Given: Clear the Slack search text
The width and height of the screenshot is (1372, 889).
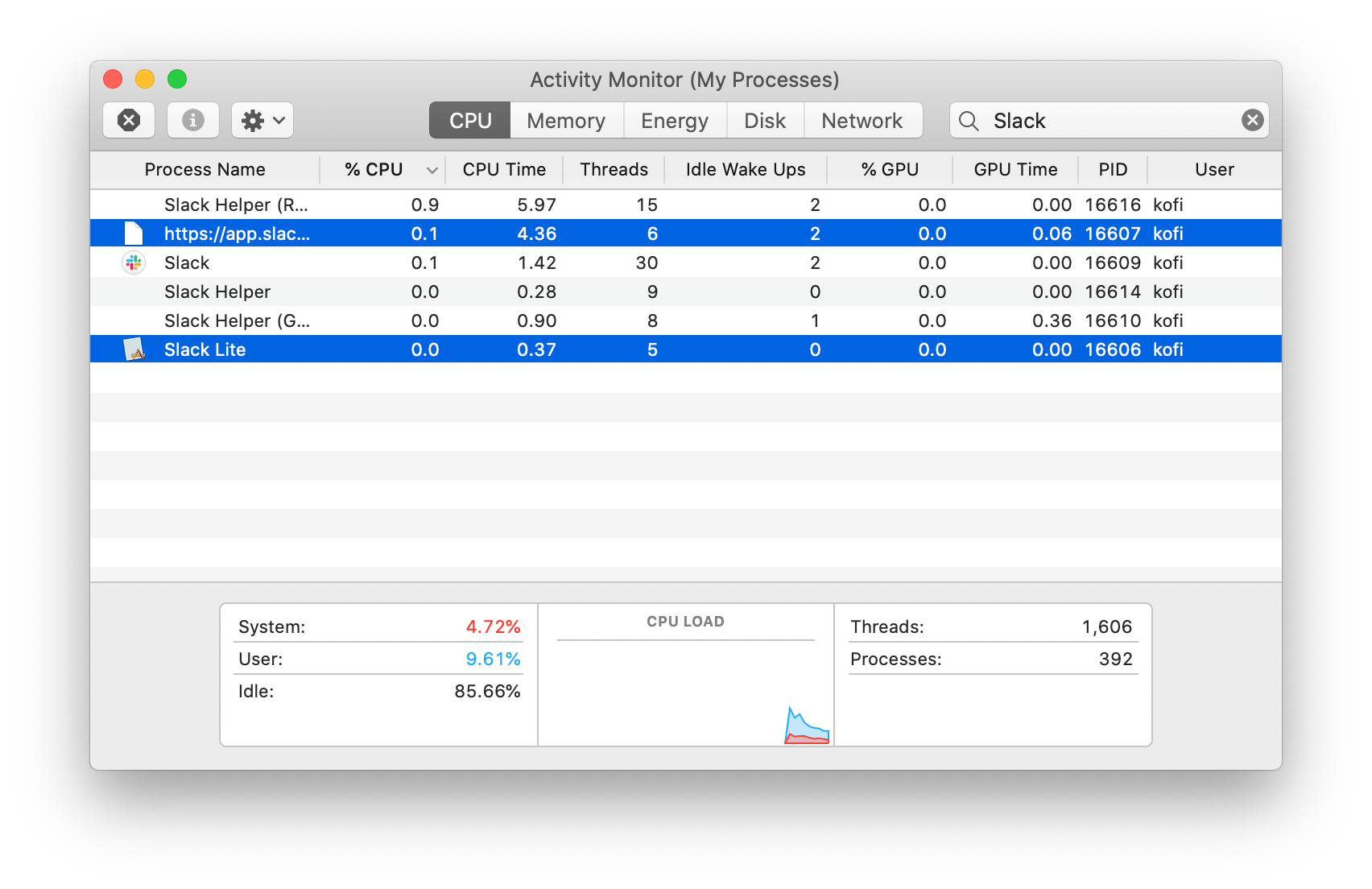Looking at the screenshot, I should (1252, 120).
